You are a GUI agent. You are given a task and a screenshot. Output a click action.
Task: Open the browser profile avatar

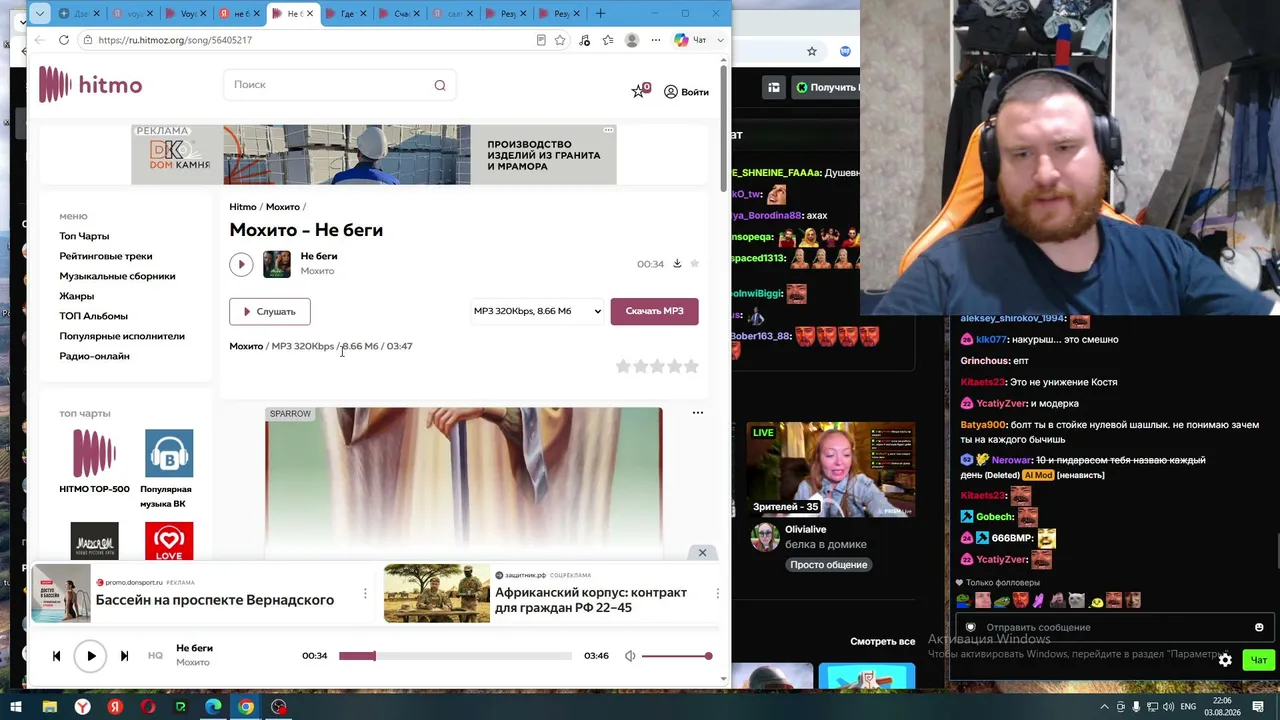point(632,40)
